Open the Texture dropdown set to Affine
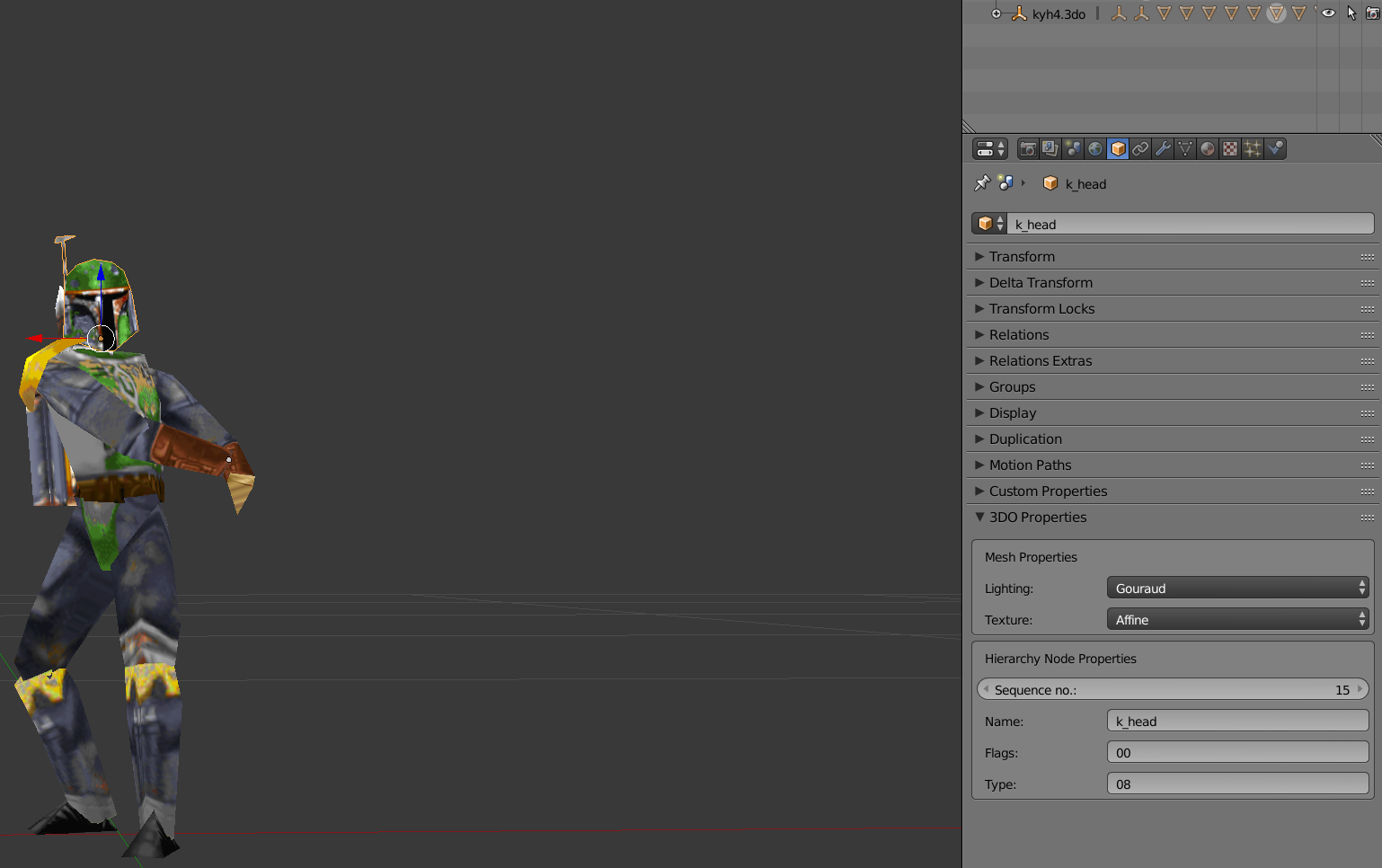 pyautogui.click(x=1237, y=619)
